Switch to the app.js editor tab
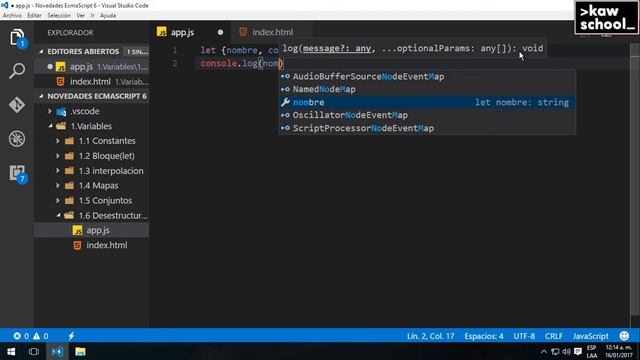Viewport: 640px width, 360px height. tap(190, 32)
